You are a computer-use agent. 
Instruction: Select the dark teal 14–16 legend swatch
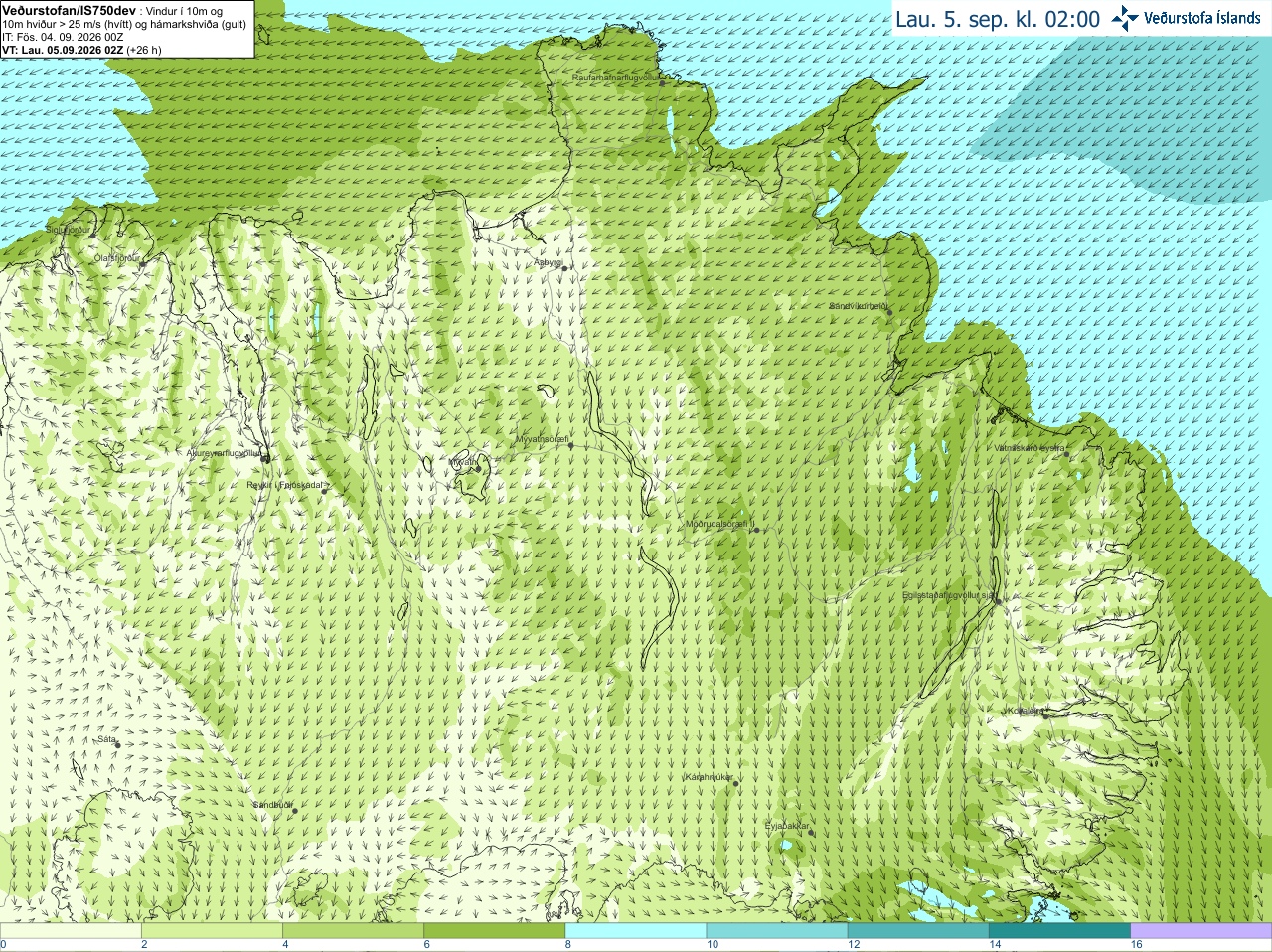pos(1059,931)
